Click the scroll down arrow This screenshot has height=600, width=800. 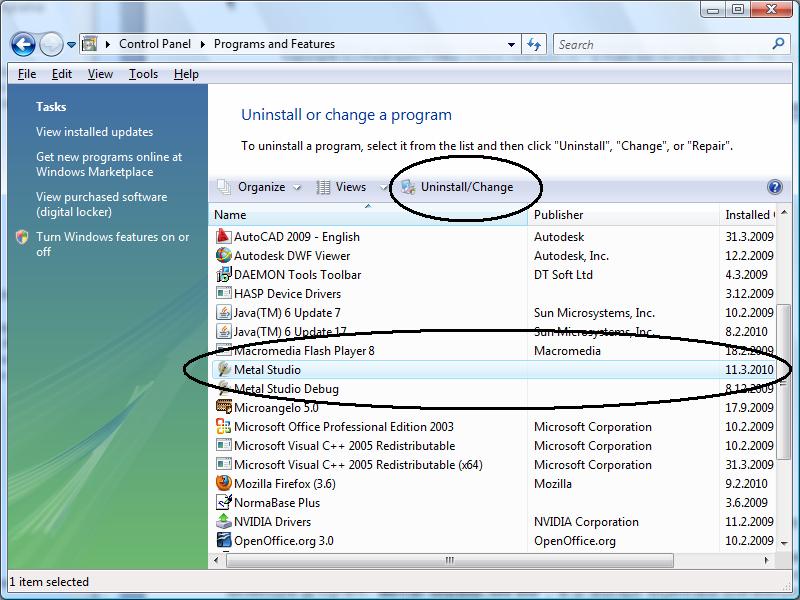coord(784,544)
